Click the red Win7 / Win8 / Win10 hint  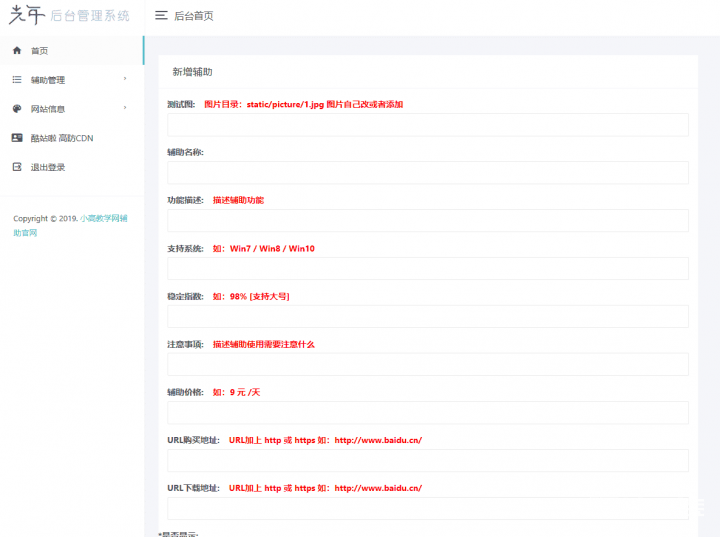264,249
